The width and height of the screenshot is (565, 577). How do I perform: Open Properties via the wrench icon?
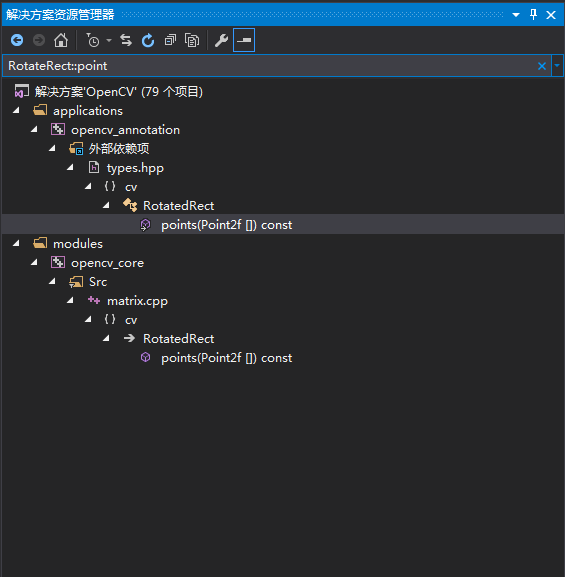point(221,40)
